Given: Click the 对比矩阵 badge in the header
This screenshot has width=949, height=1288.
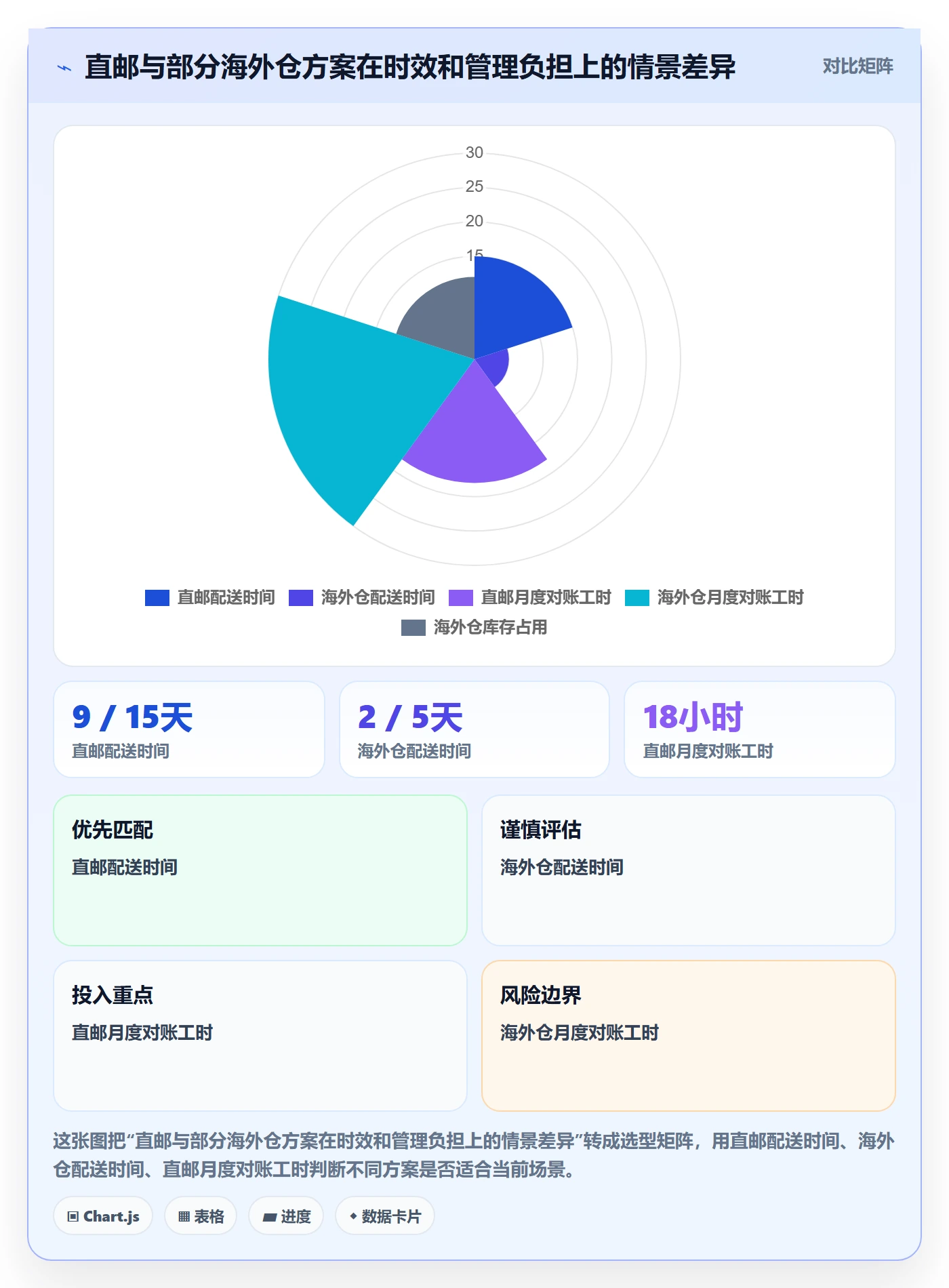Looking at the screenshot, I should tap(857, 66).
